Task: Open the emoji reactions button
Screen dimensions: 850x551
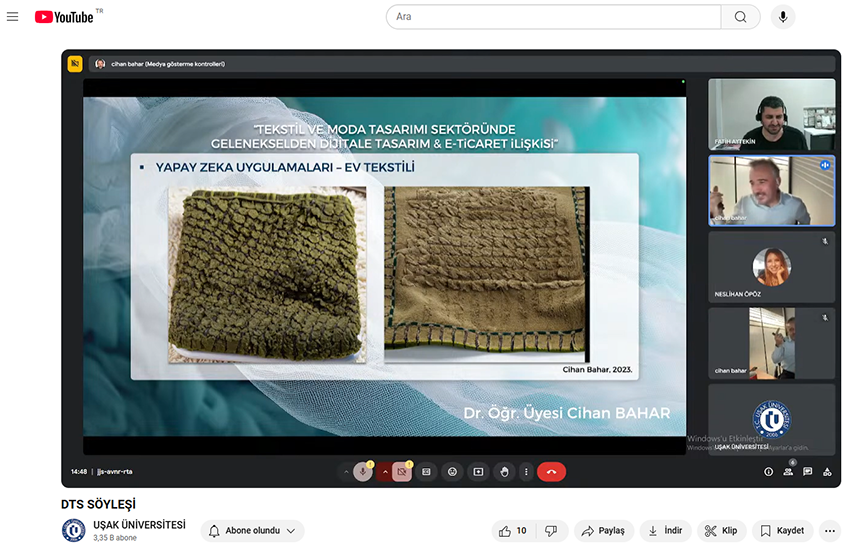Action: 452,472
